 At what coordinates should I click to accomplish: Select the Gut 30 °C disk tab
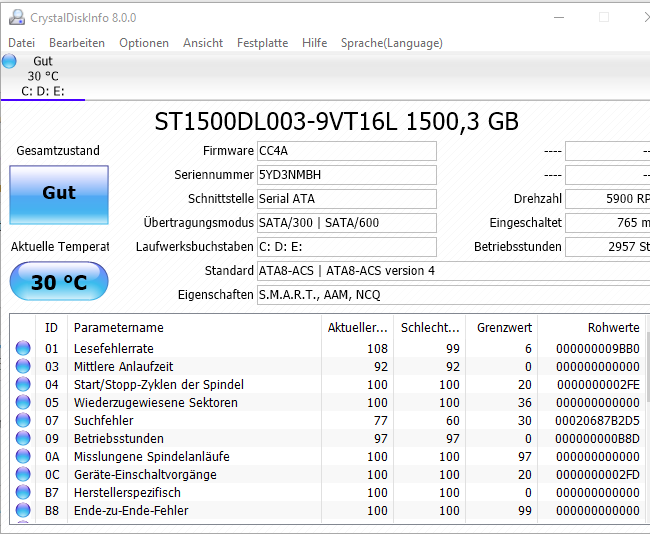pos(43,76)
